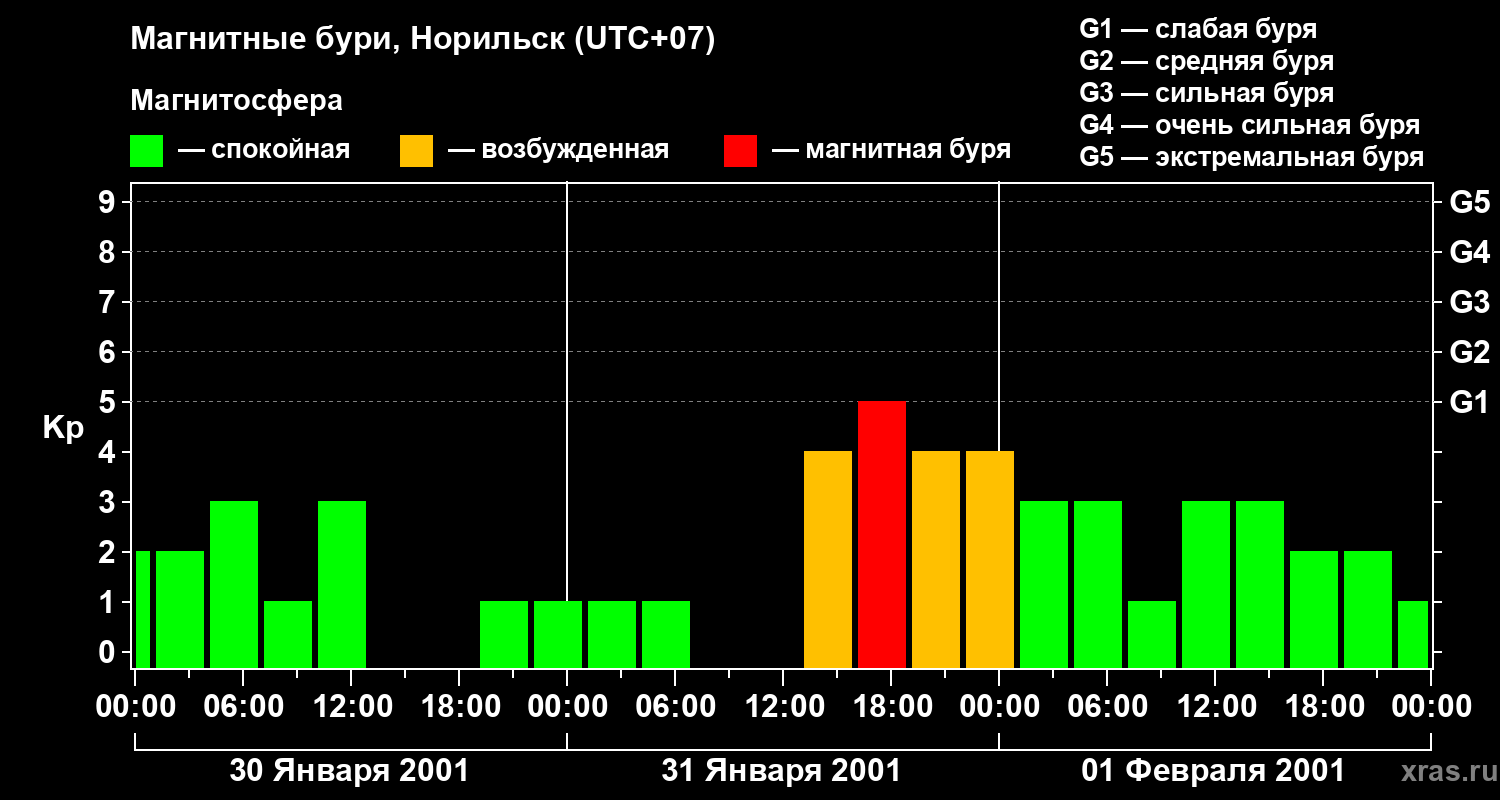Click the '— возбужденная' legend label
The width and height of the screenshot is (1500, 800).
click(558, 150)
